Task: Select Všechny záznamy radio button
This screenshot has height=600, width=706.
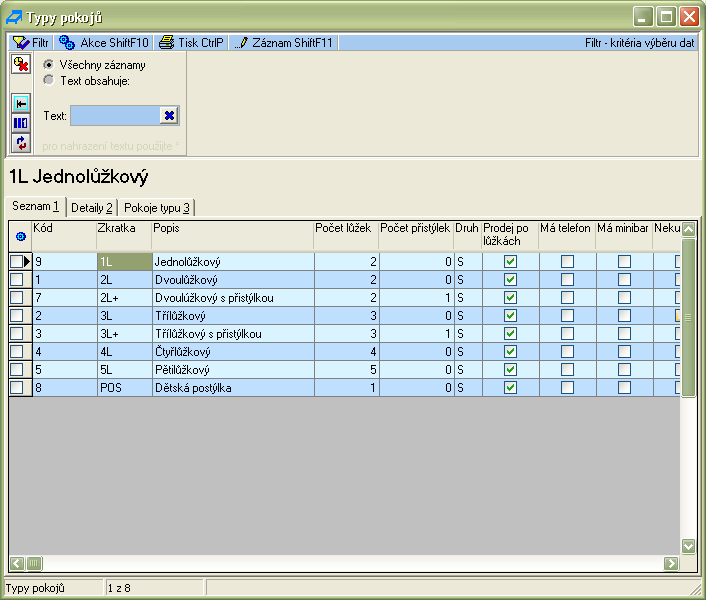Action: pos(48,64)
